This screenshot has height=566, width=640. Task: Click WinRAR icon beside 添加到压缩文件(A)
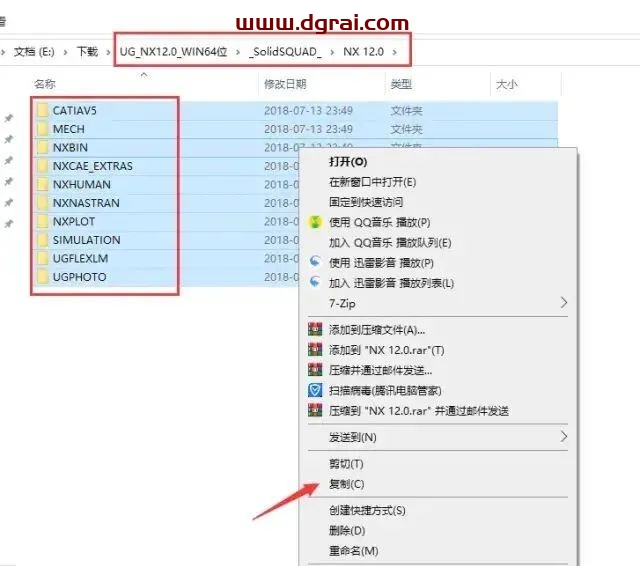[315, 329]
